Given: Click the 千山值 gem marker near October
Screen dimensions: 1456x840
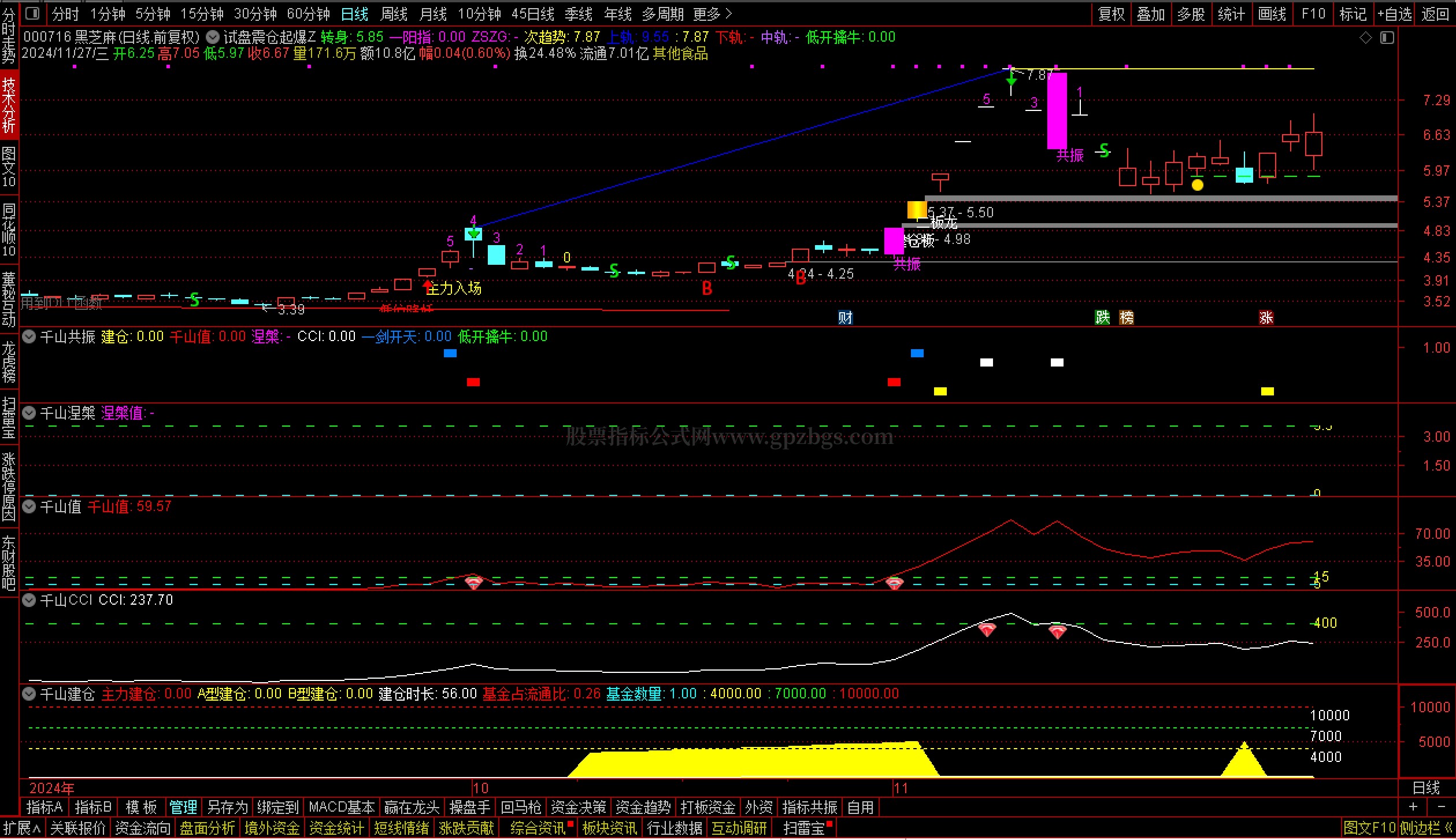Looking at the screenshot, I should 474,583.
